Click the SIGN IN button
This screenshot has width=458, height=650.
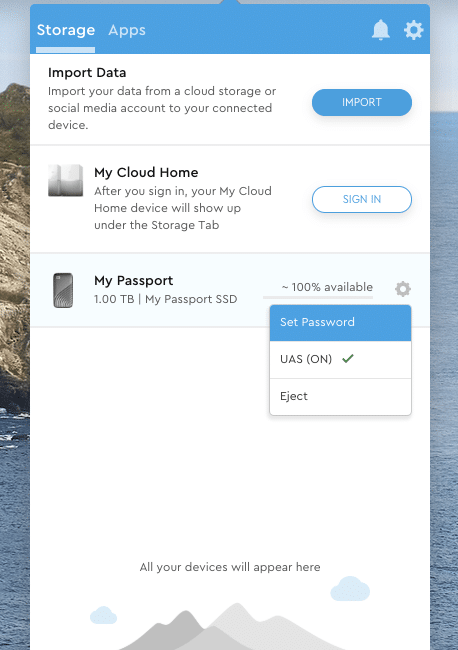362,199
